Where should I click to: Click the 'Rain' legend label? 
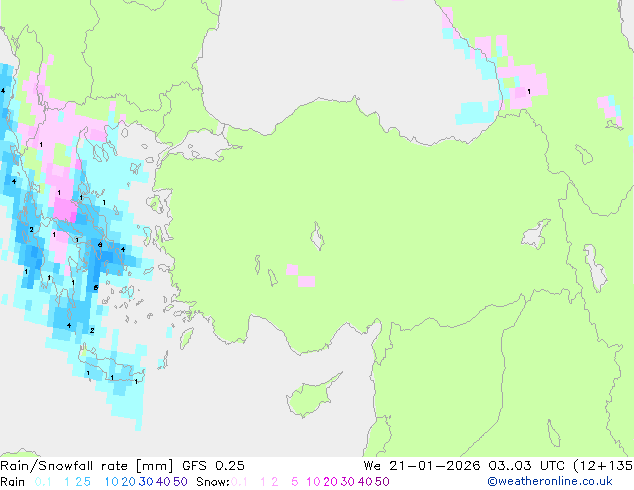pyautogui.click(x=13, y=482)
